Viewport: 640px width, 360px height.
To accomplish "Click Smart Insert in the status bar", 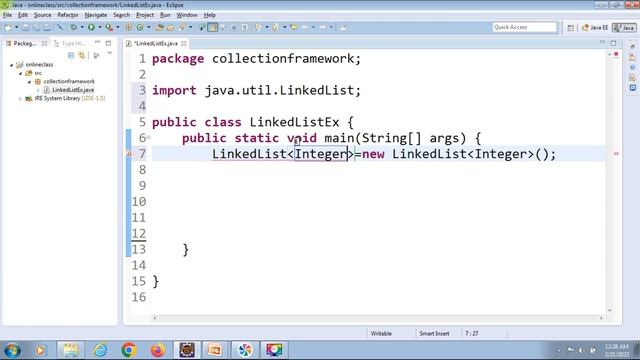I will click(434, 333).
